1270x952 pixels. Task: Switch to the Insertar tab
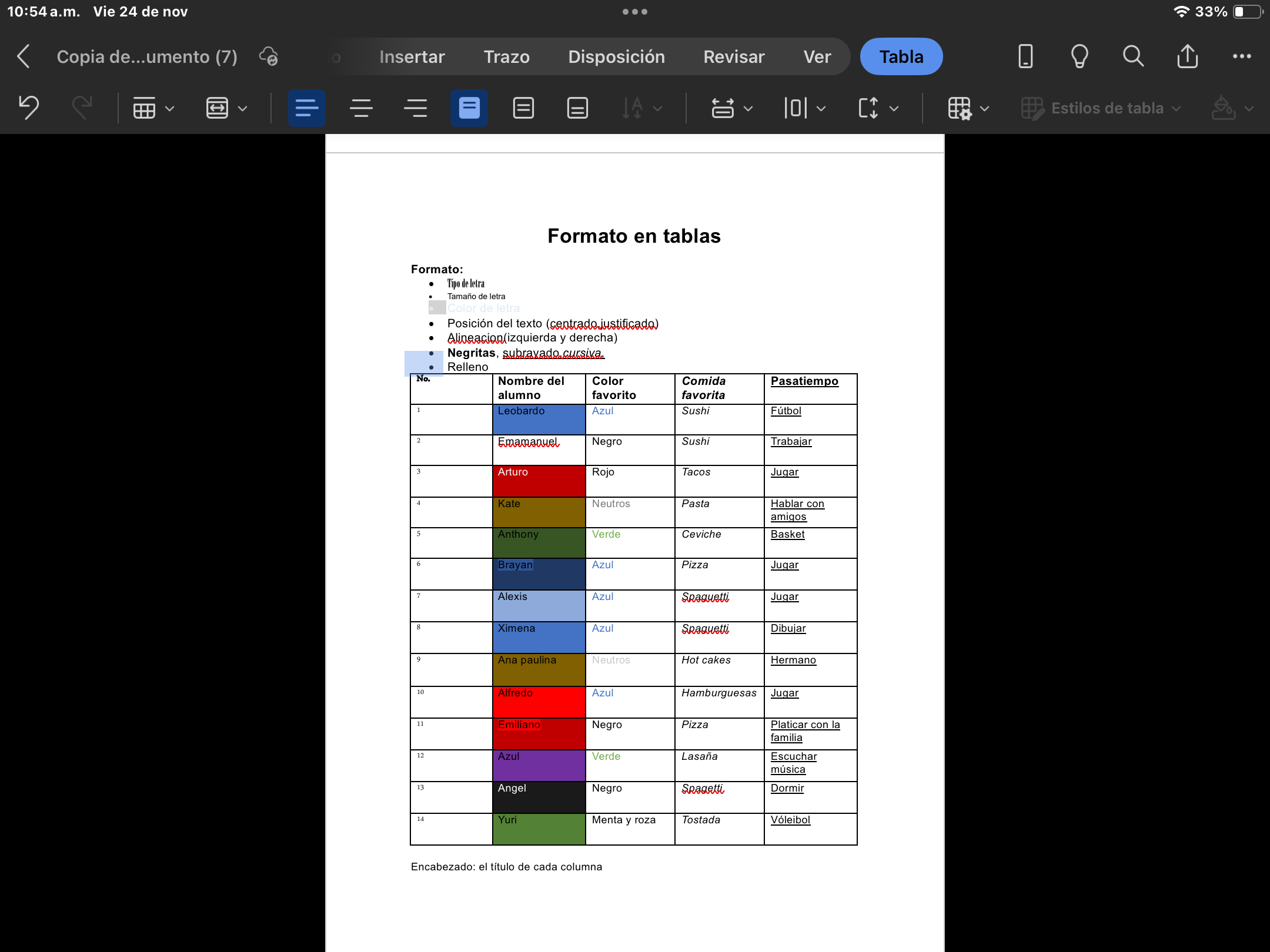coord(412,56)
